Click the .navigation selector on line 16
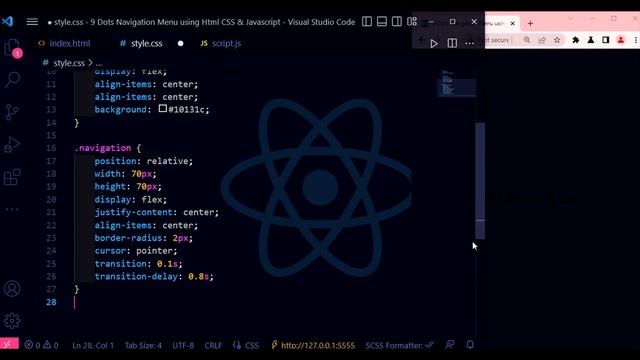The height and width of the screenshot is (360, 640). click(103, 148)
